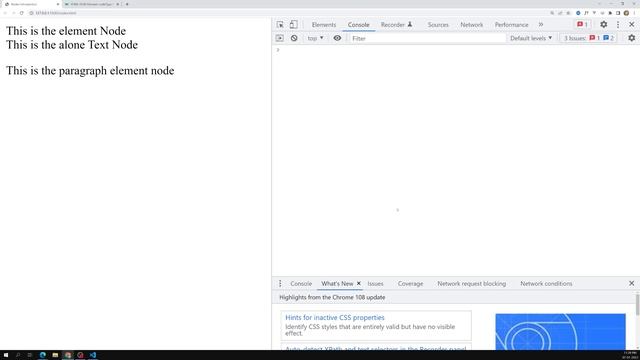The image size is (640, 360).
Task: Close the DevTools panel
Action: (631, 24)
